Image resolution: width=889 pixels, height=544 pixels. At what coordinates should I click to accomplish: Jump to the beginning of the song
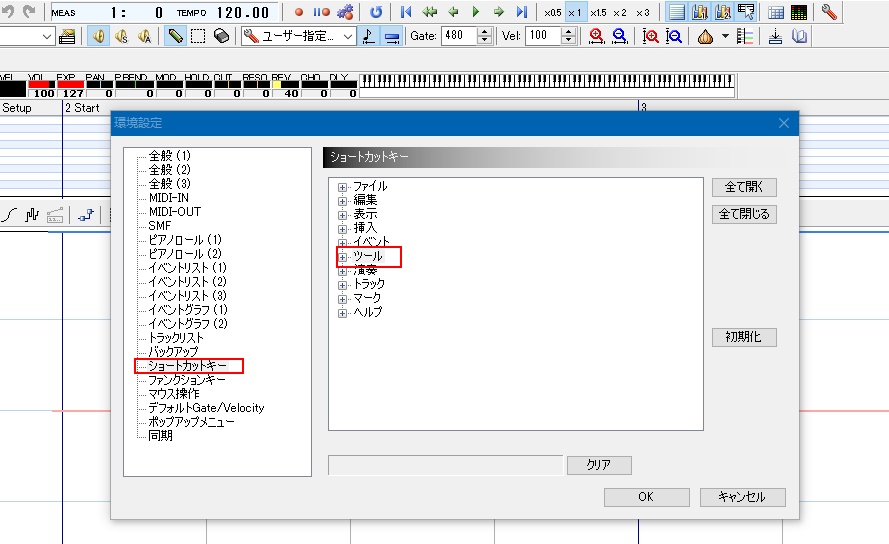405,12
